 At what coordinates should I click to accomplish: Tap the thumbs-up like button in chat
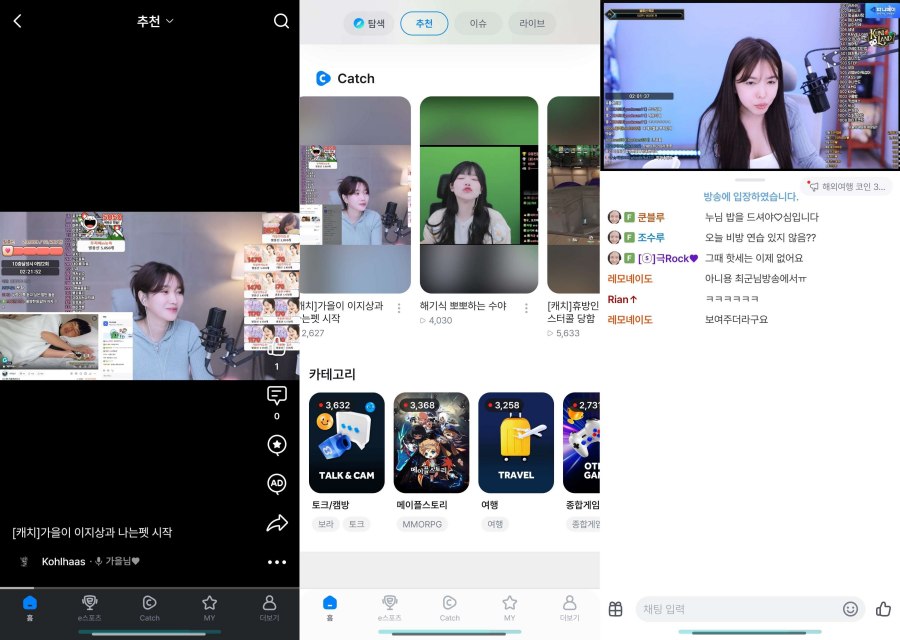coord(884,609)
